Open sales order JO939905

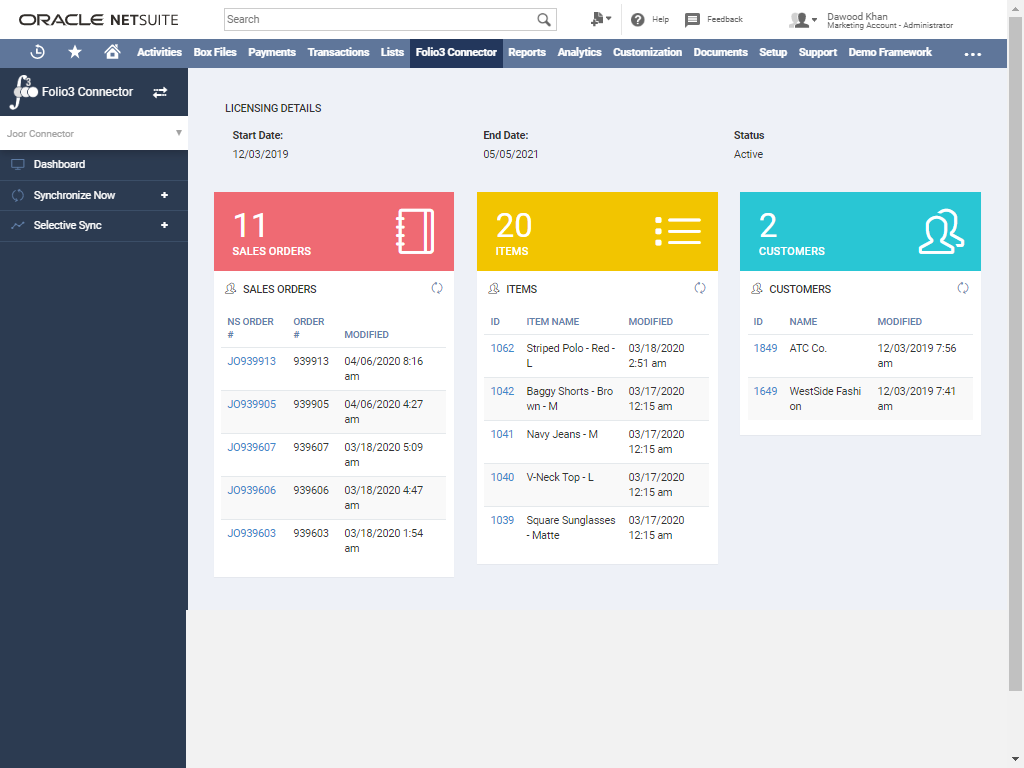pos(251,404)
